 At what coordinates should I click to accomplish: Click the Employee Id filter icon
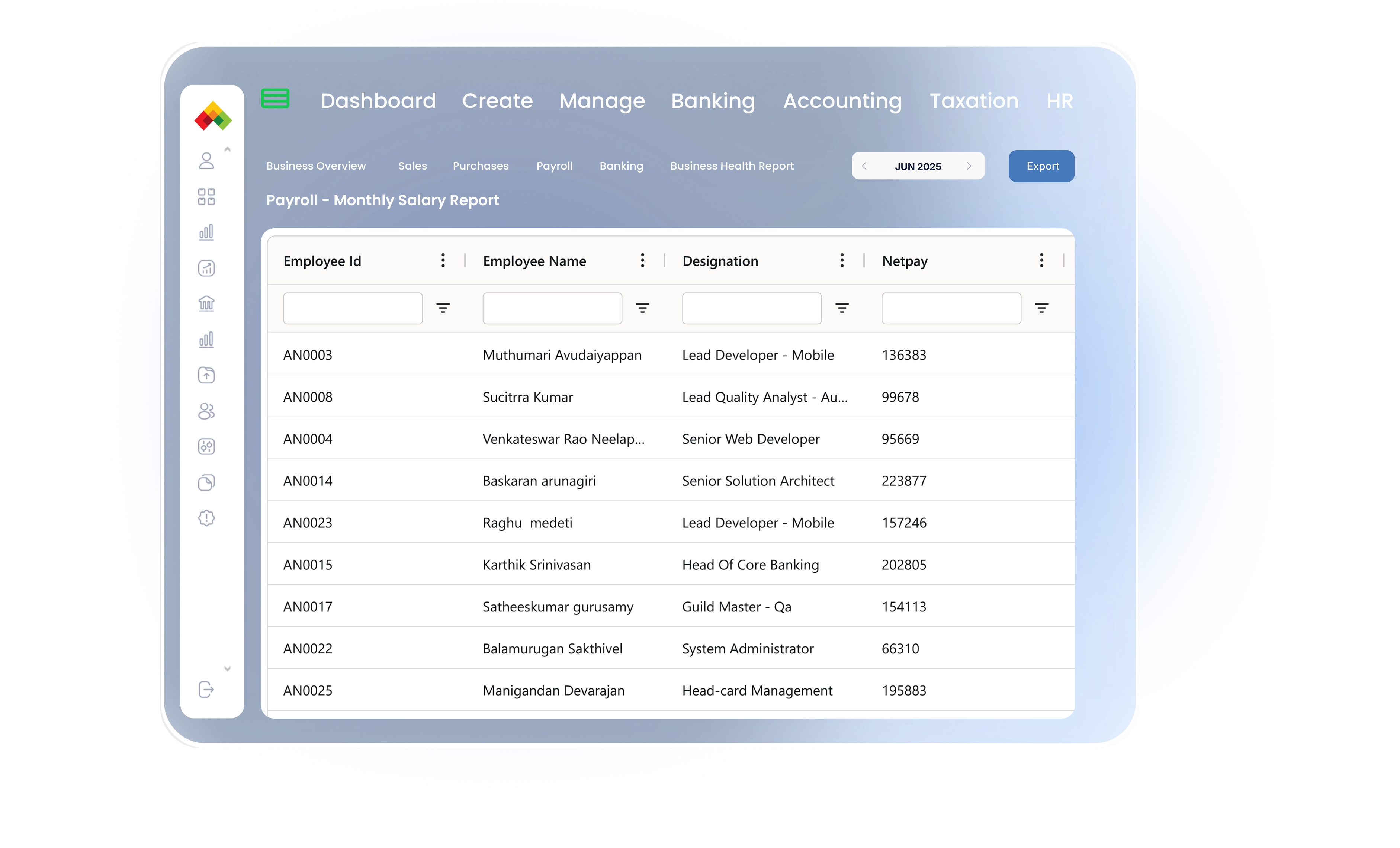click(443, 308)
